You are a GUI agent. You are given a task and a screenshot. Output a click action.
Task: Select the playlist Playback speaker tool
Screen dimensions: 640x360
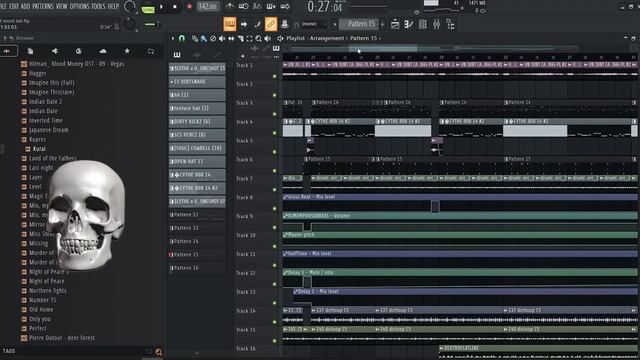(267, 38)
